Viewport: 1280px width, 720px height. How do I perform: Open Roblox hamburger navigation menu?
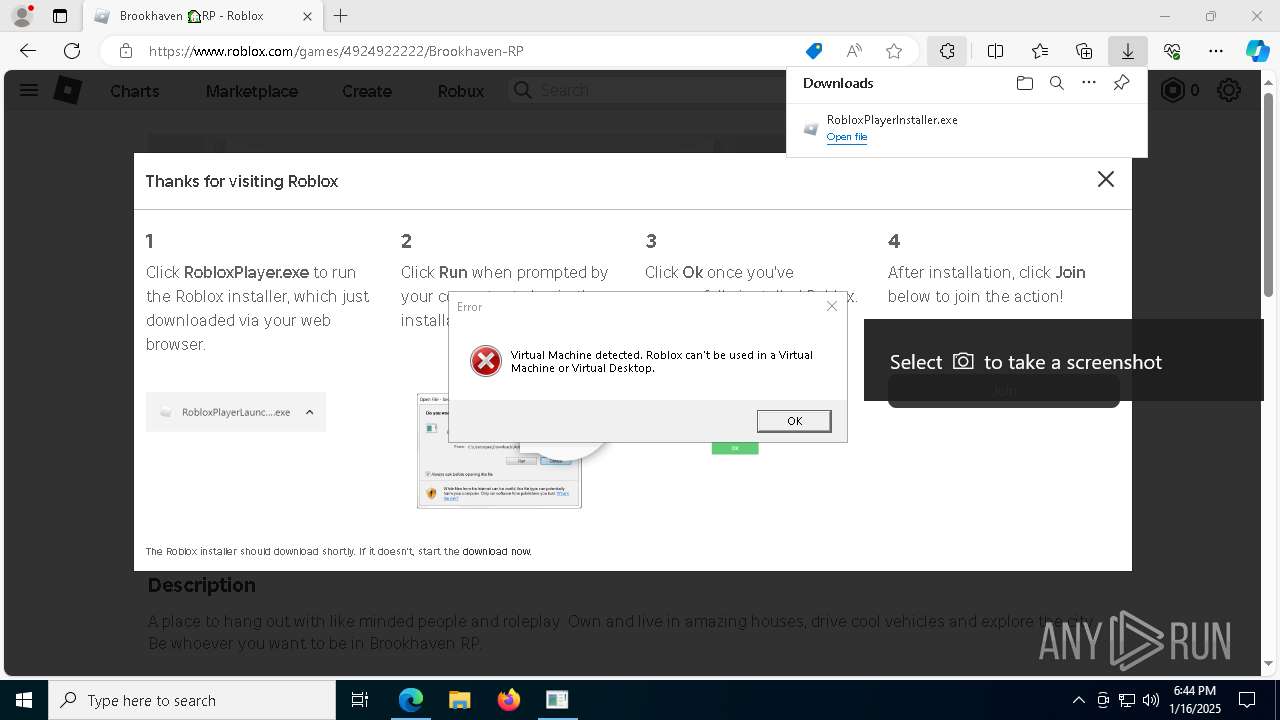[x=29, y=90]
